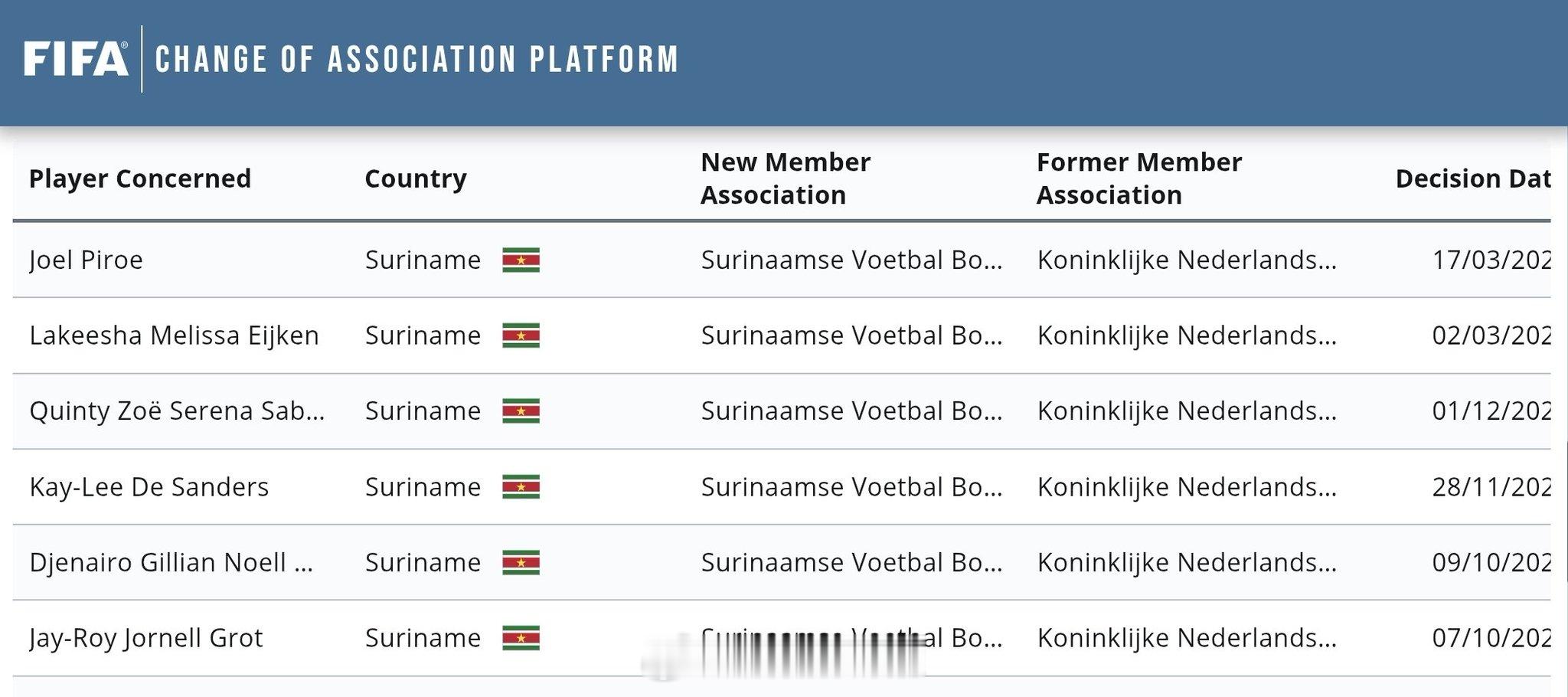The image size is (1568, 697).
Task: Click Suriname flag in Quinty Zoë Serena row
Action: [521, 411]
